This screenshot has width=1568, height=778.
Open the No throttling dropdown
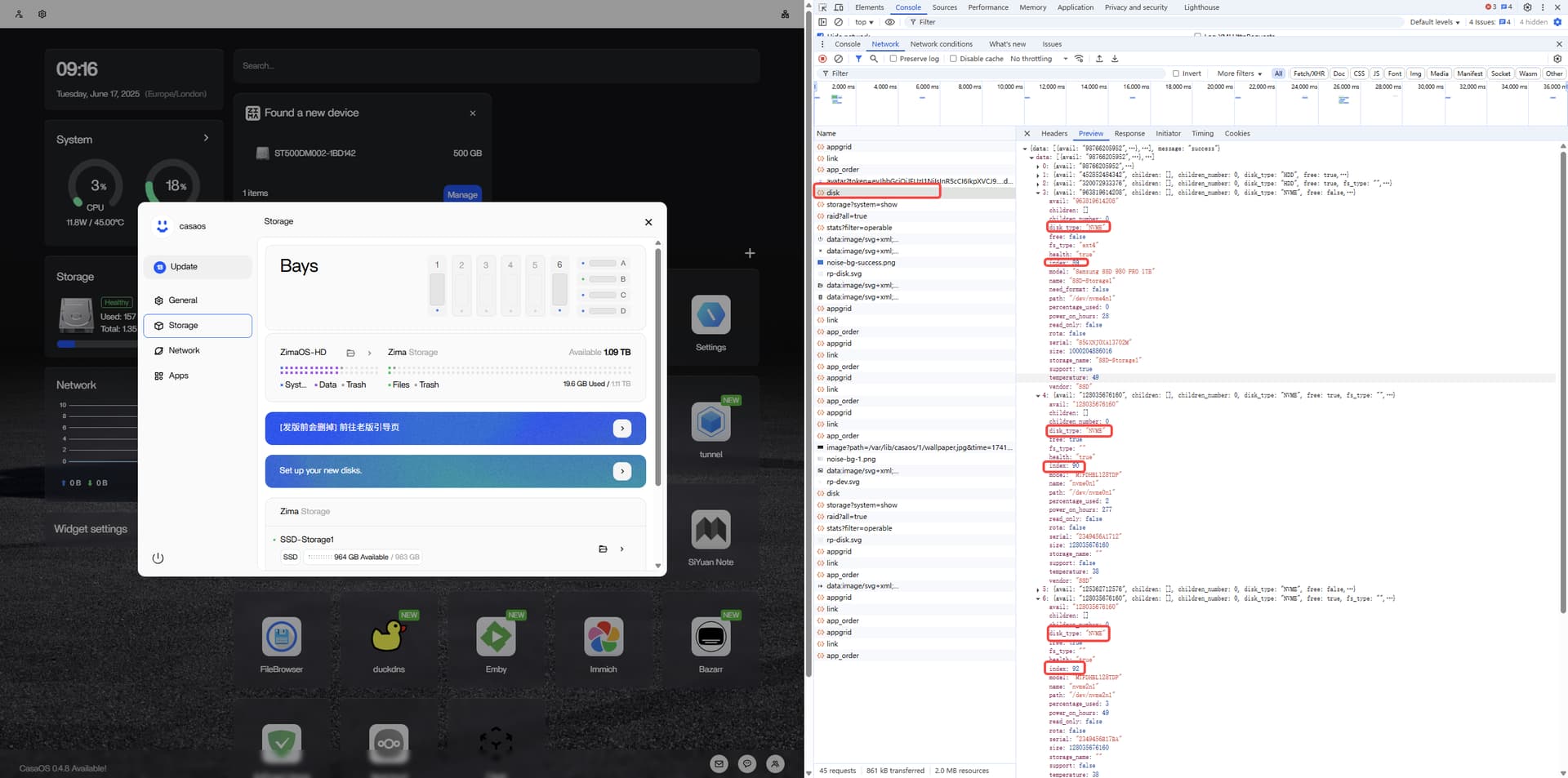(x=1039, y=59)
